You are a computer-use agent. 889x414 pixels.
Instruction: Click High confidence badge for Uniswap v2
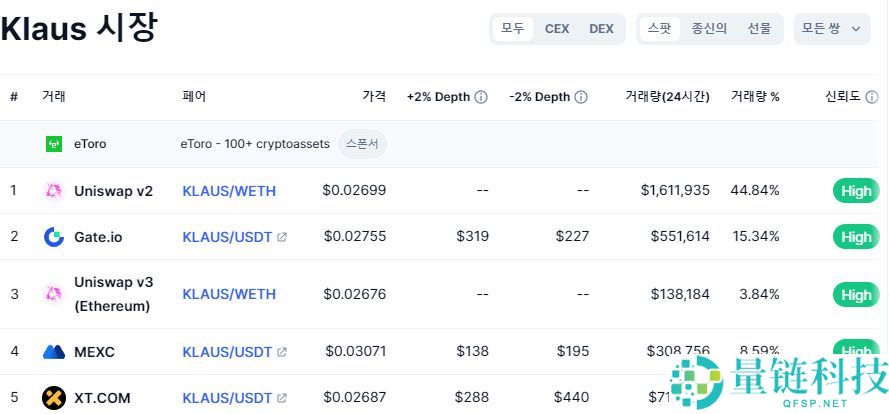click(x=856, y=191)
